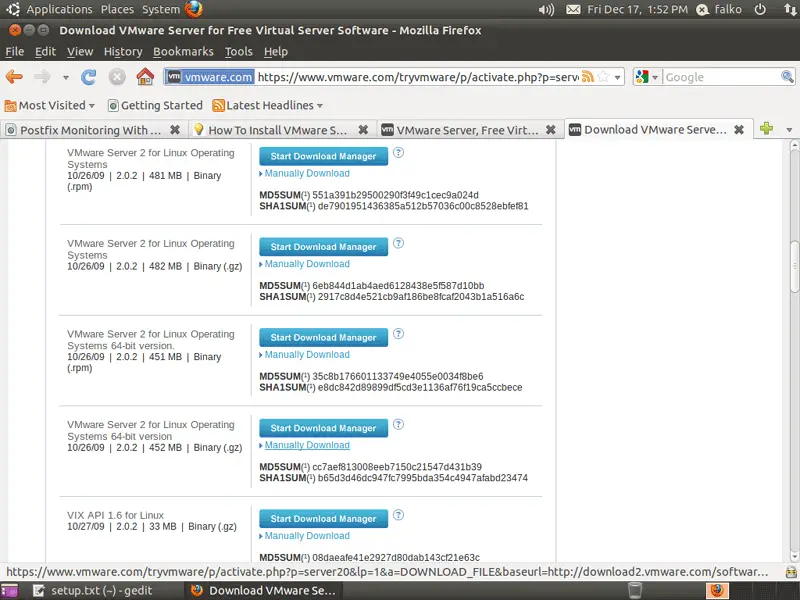Viewport: 800px width, 600px height.
Task: Click the stop loading button
Action: pos(117,77)
